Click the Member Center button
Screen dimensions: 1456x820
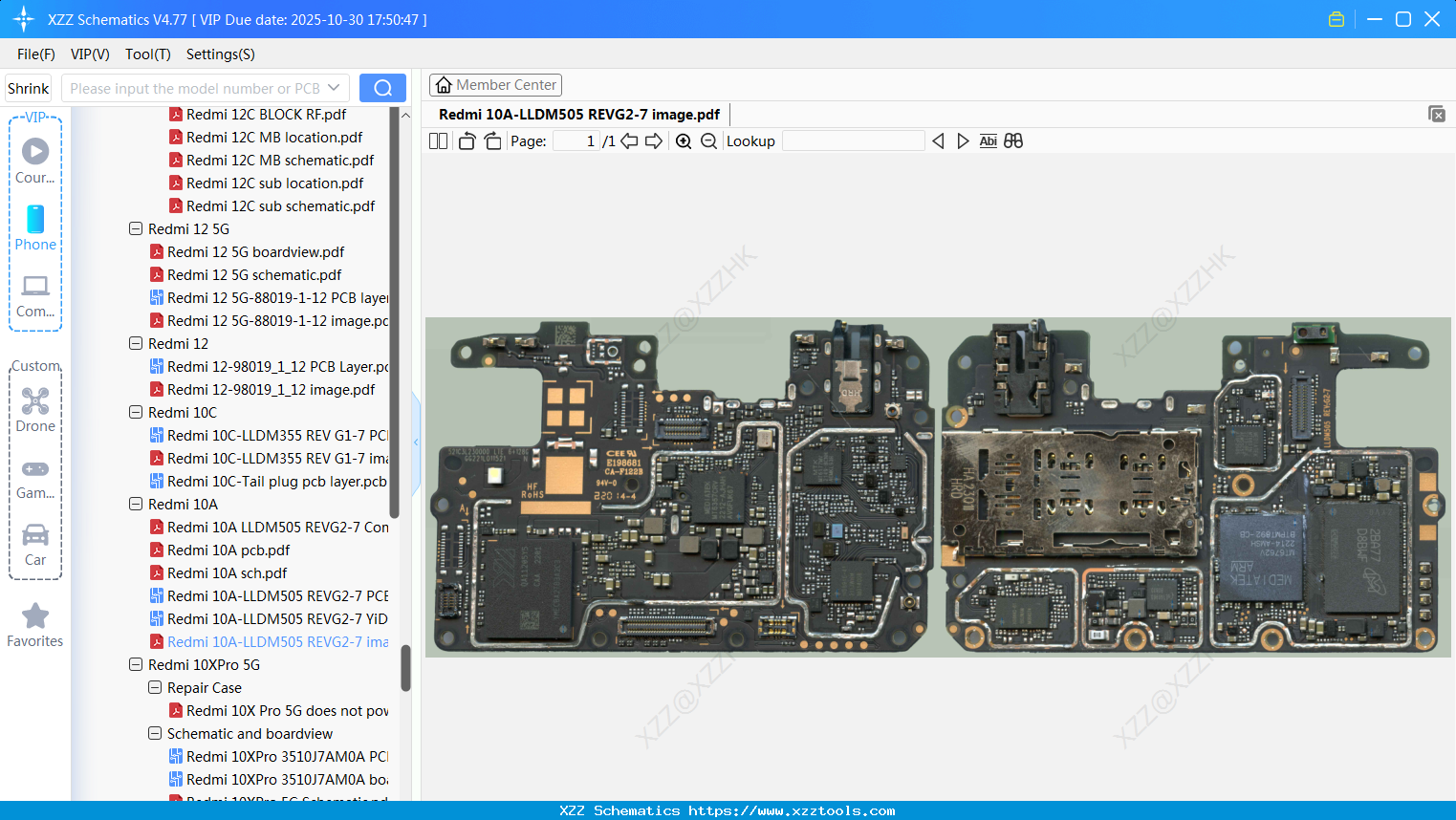pos(495,84)
